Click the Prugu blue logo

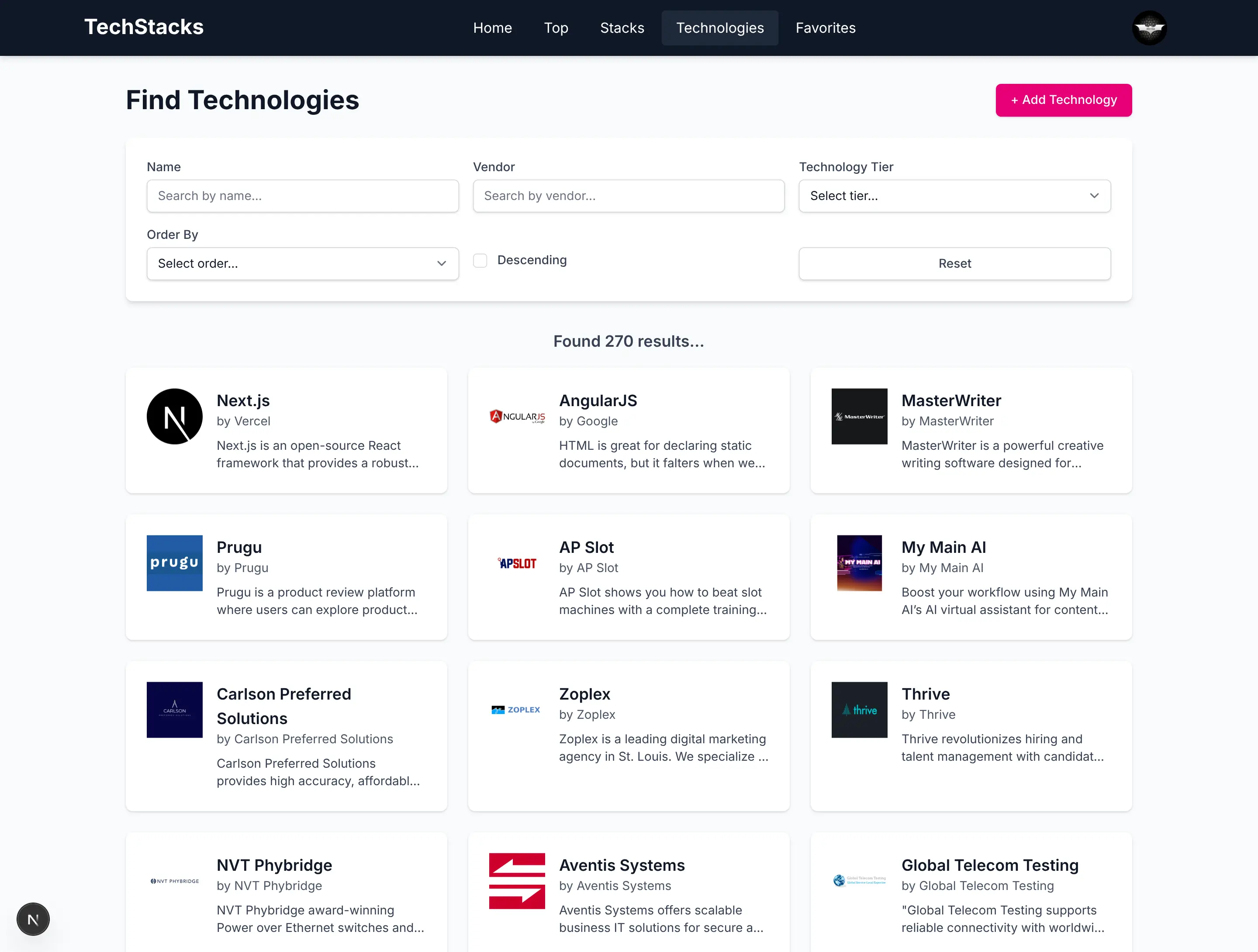[175, 563]
